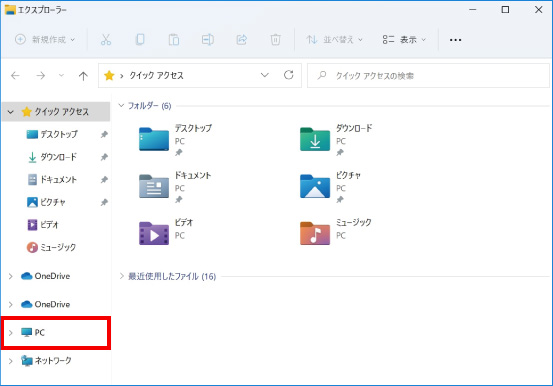Expand the second OneDrive node
Viewport: 553px width, 386px height.
11,304
